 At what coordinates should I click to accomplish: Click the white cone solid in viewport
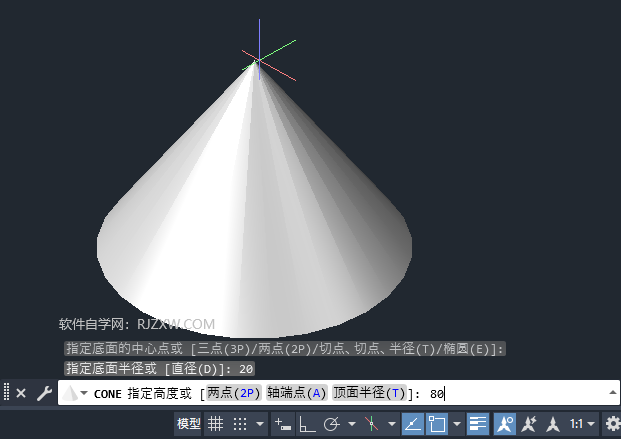(x=255, y=206)
